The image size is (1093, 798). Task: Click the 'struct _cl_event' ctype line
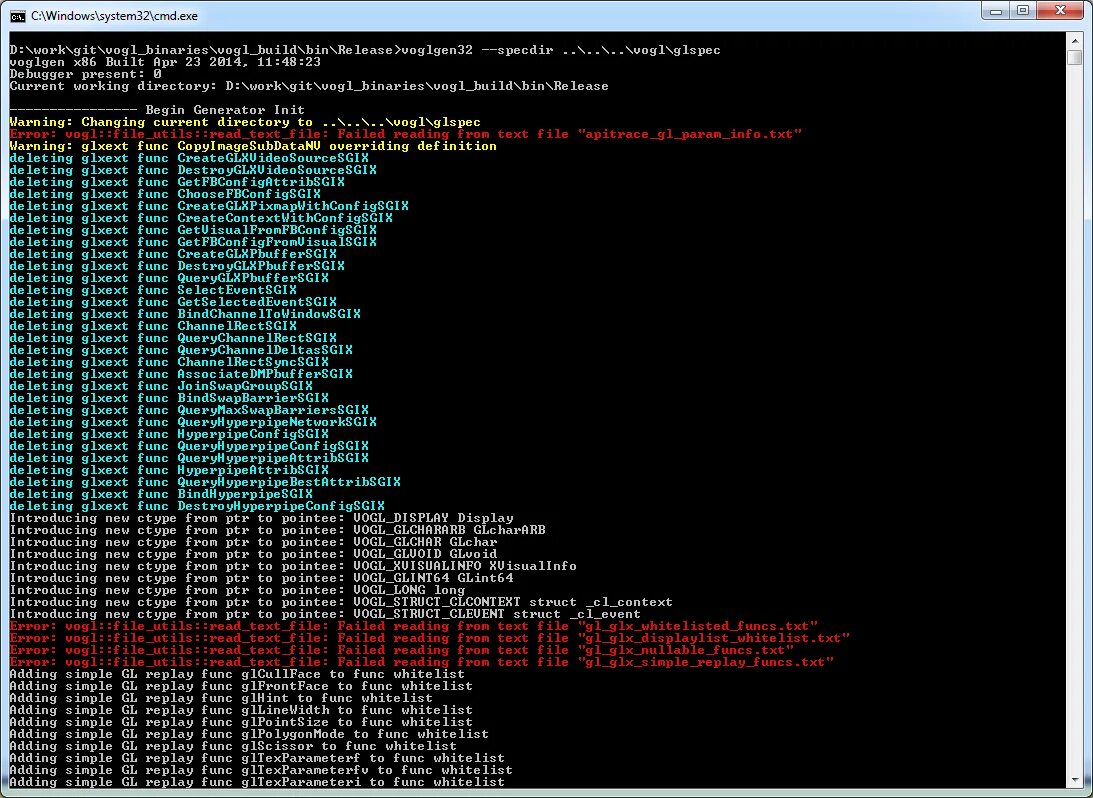pyautogui.click(x=326, y=613)
